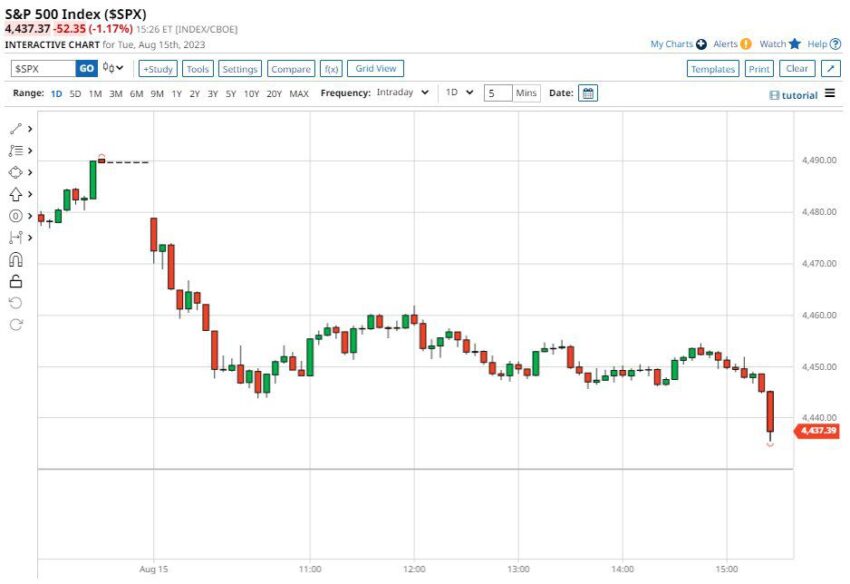Image resolution: width=850 pixels, height=584 pixels.
Task: Toggle the Watch star for $SPX
Action: (794, 44)
